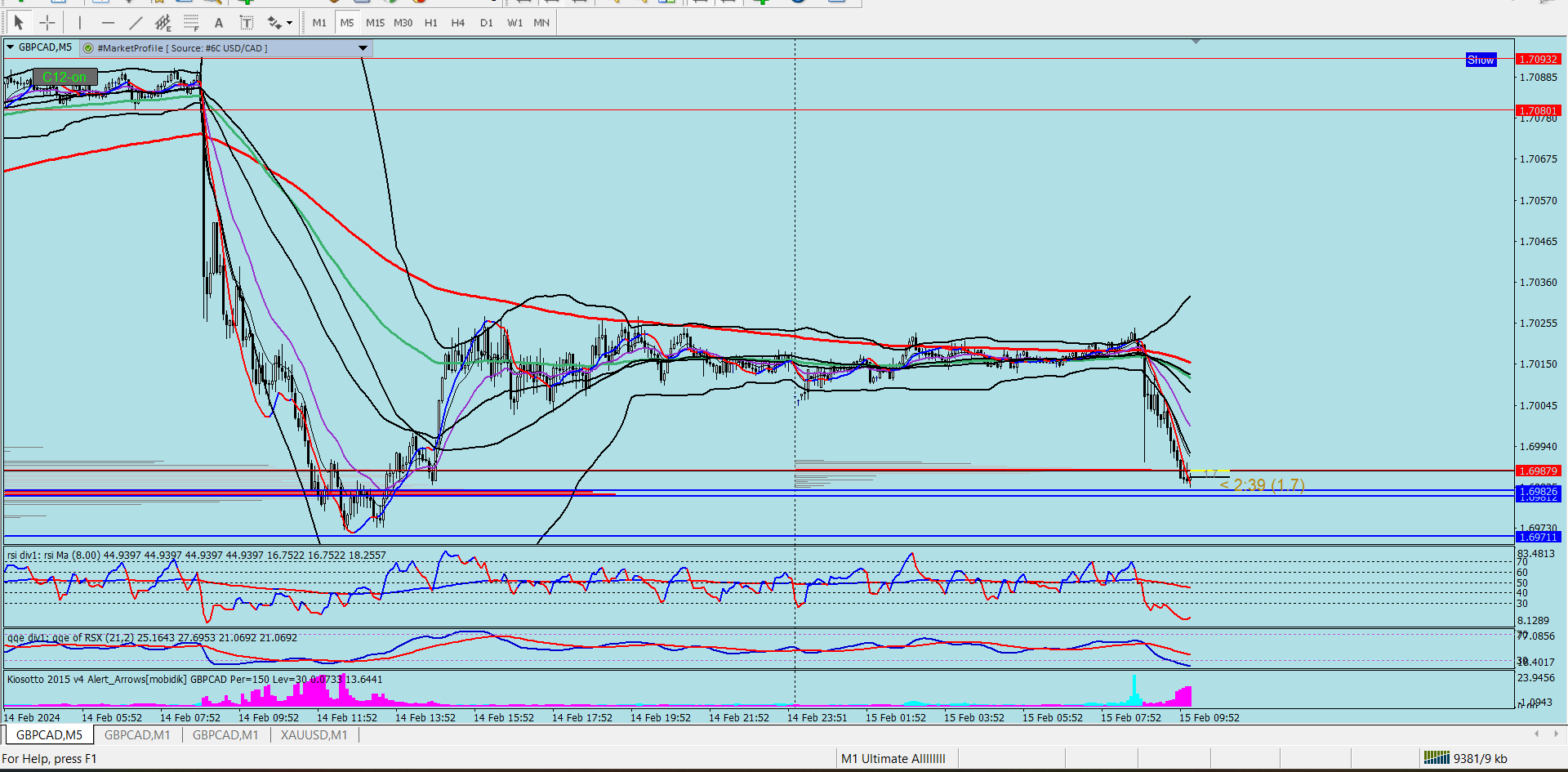The height and width of the screenshot is (772, 1568).
Task: Open the GBPCAD,M5 chart menu triangle
Action: 11,47
